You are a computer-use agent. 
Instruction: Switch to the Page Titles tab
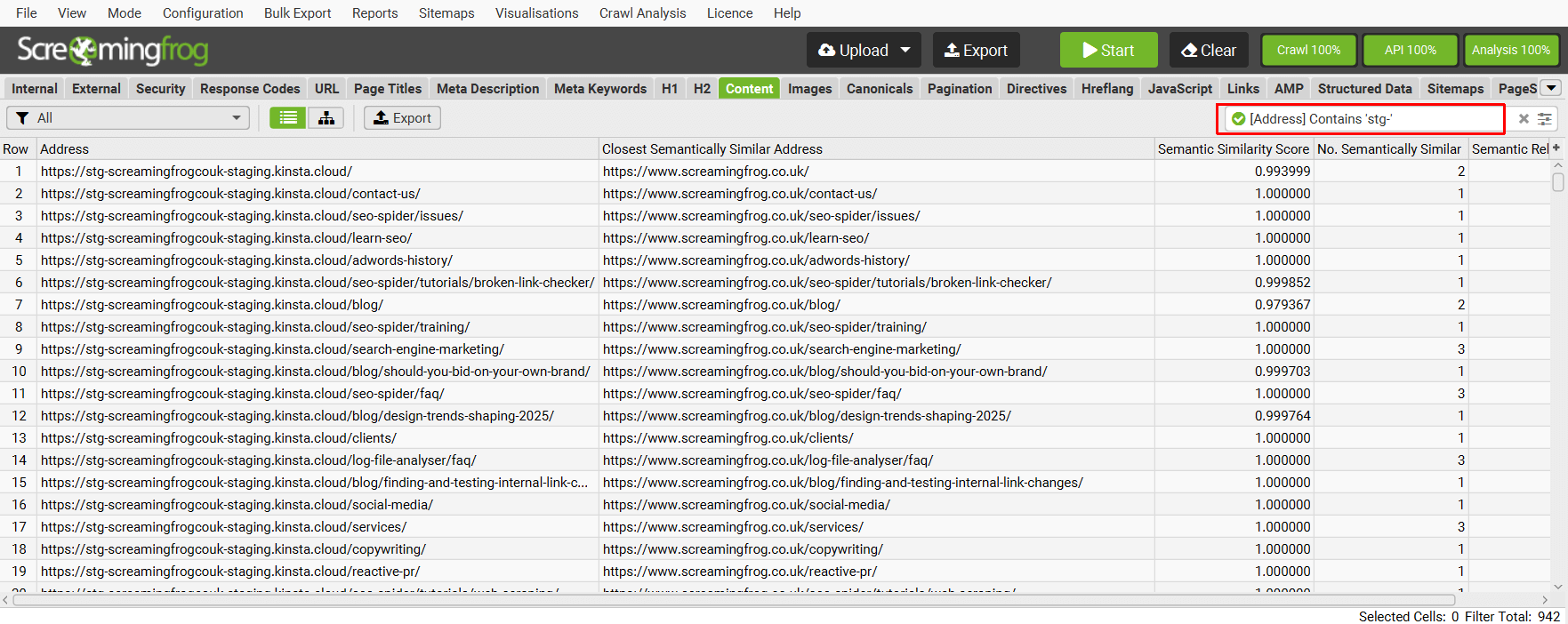(388, 88)
